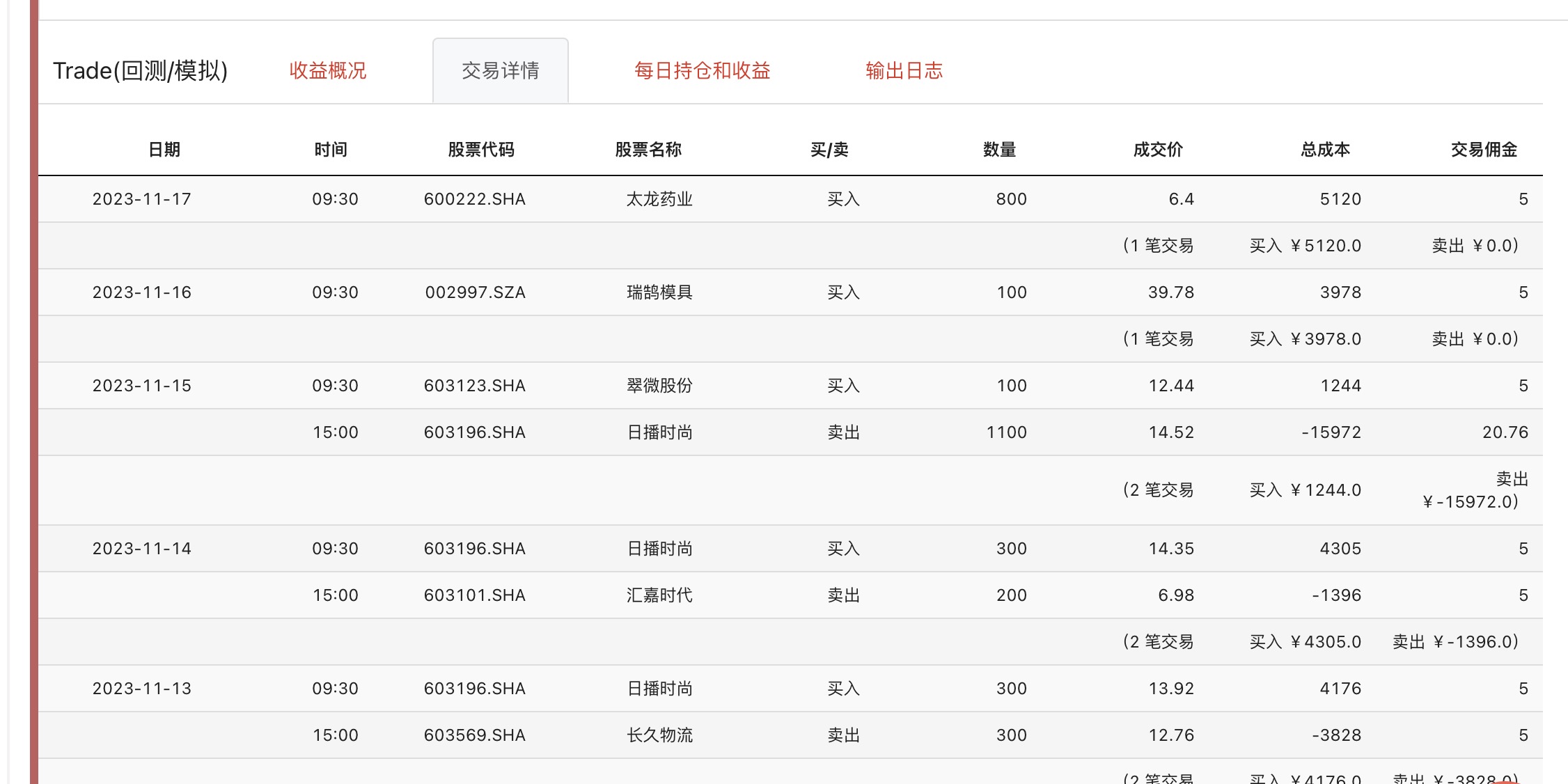1568x784 pixels.
Task: Click the 股票代码 column header
Action: tap(480, 149)
